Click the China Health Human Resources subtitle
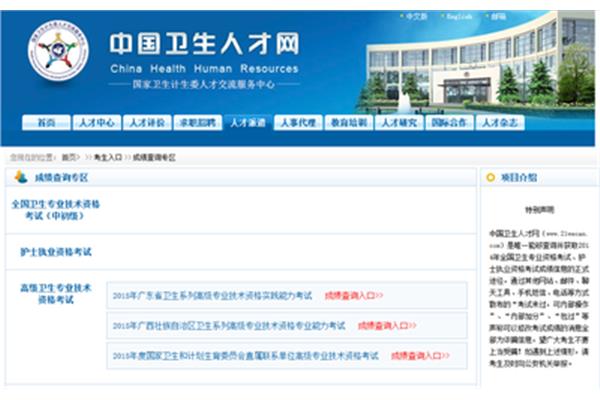The height and width of the screenshot is (400, 600). [x=204, y=69]
